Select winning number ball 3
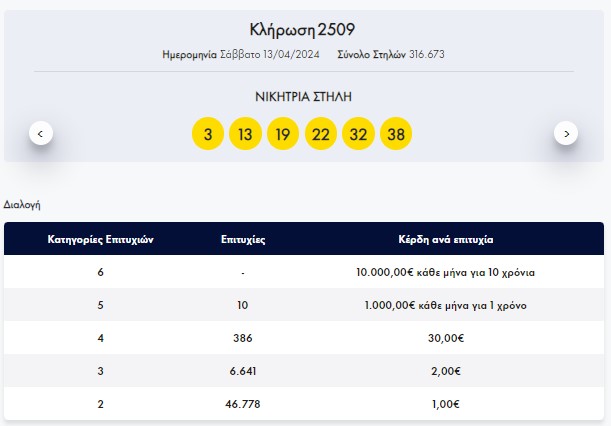The width and height of the screenshot is (611, 426). (x=208, y=133)
